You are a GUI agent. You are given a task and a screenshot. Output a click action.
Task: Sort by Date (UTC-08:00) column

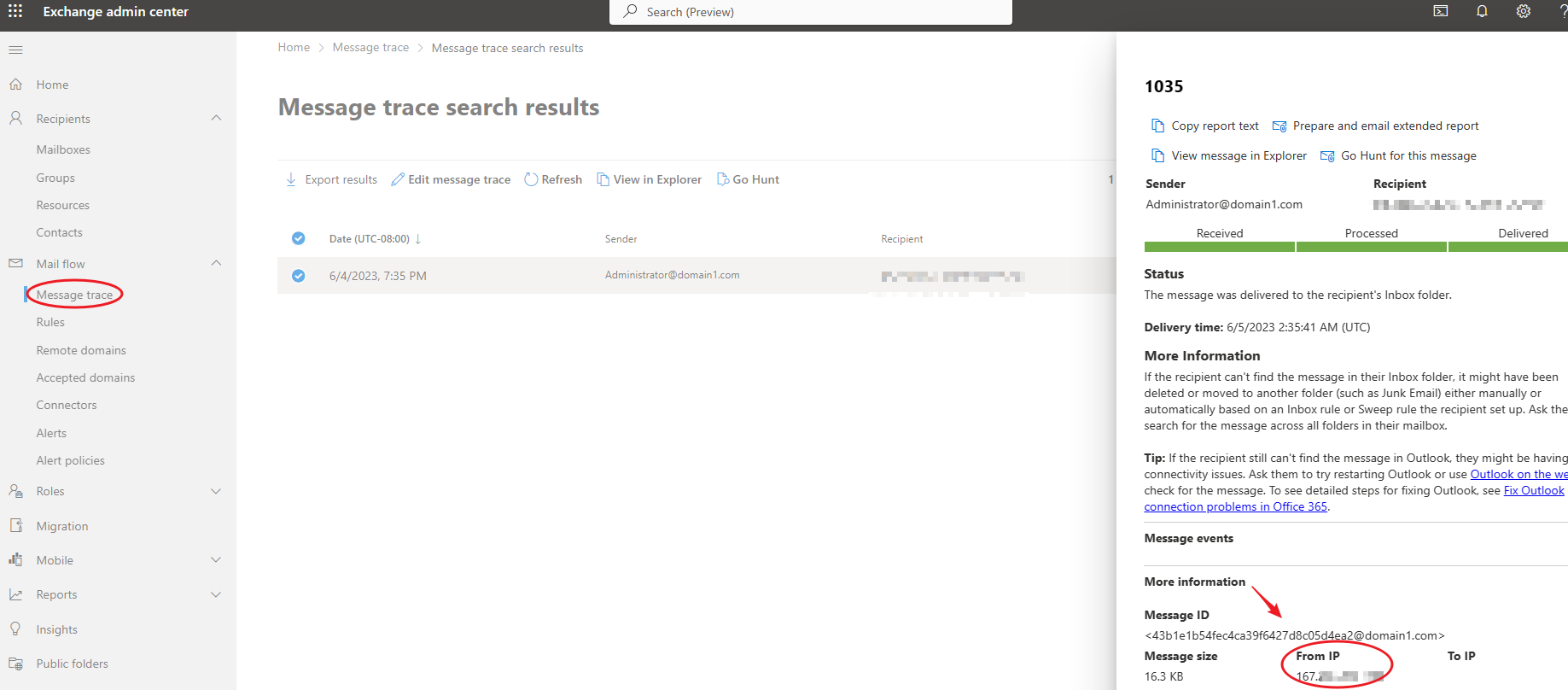(375, 239)
